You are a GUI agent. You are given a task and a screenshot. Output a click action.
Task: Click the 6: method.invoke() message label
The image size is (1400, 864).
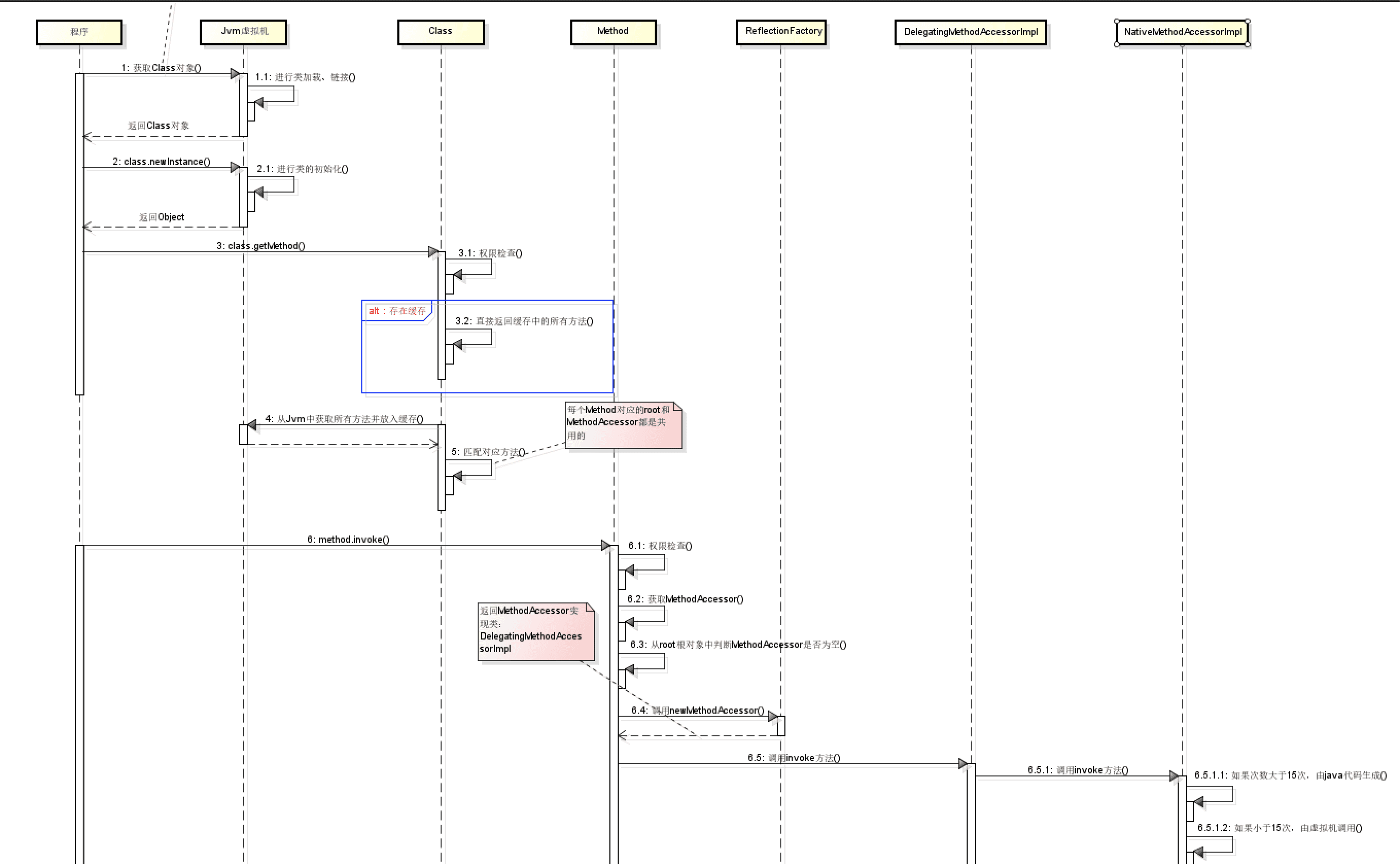[x=348, y=540]
